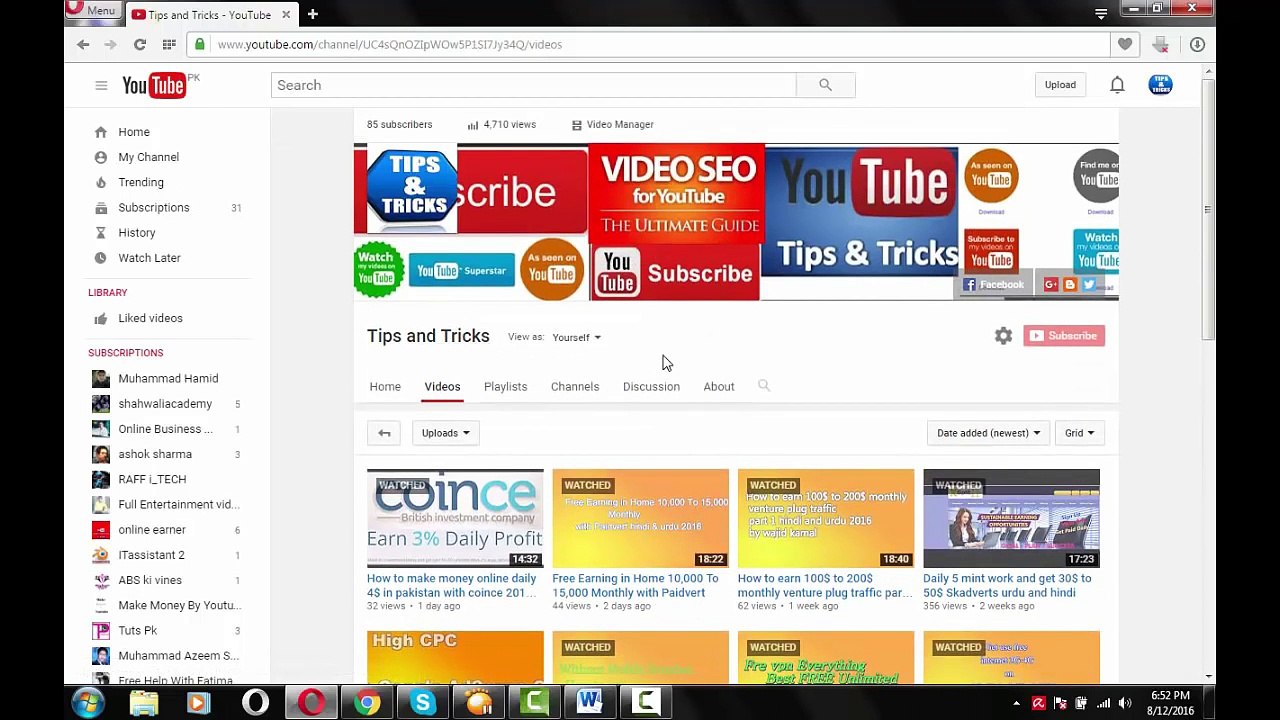The image size is (1280, 720).
Task: Open the account avatar menu
Action: [1160, 85]
